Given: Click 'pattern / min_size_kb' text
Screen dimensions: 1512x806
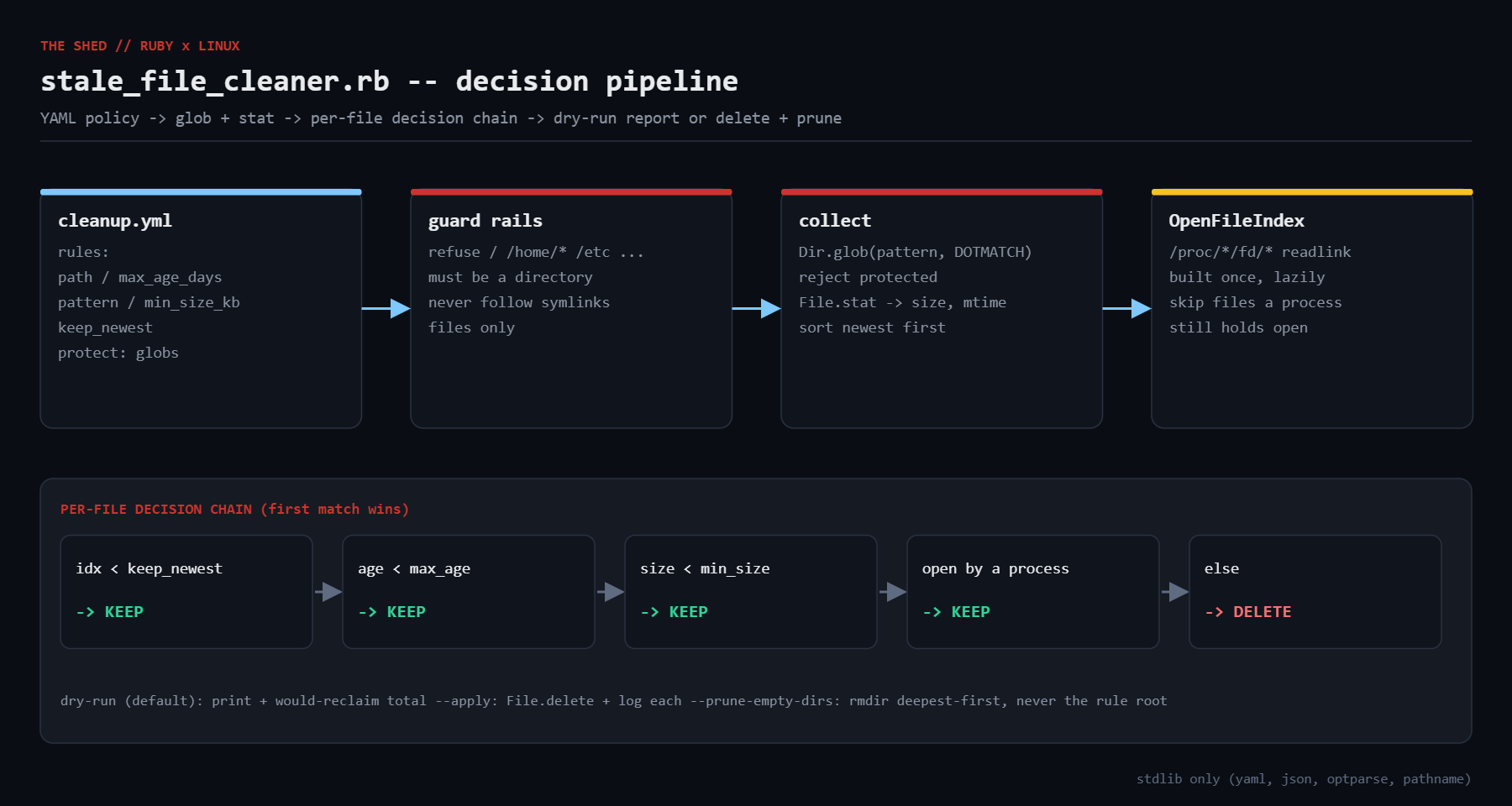Looking at the screenshot, I should 149,302.
